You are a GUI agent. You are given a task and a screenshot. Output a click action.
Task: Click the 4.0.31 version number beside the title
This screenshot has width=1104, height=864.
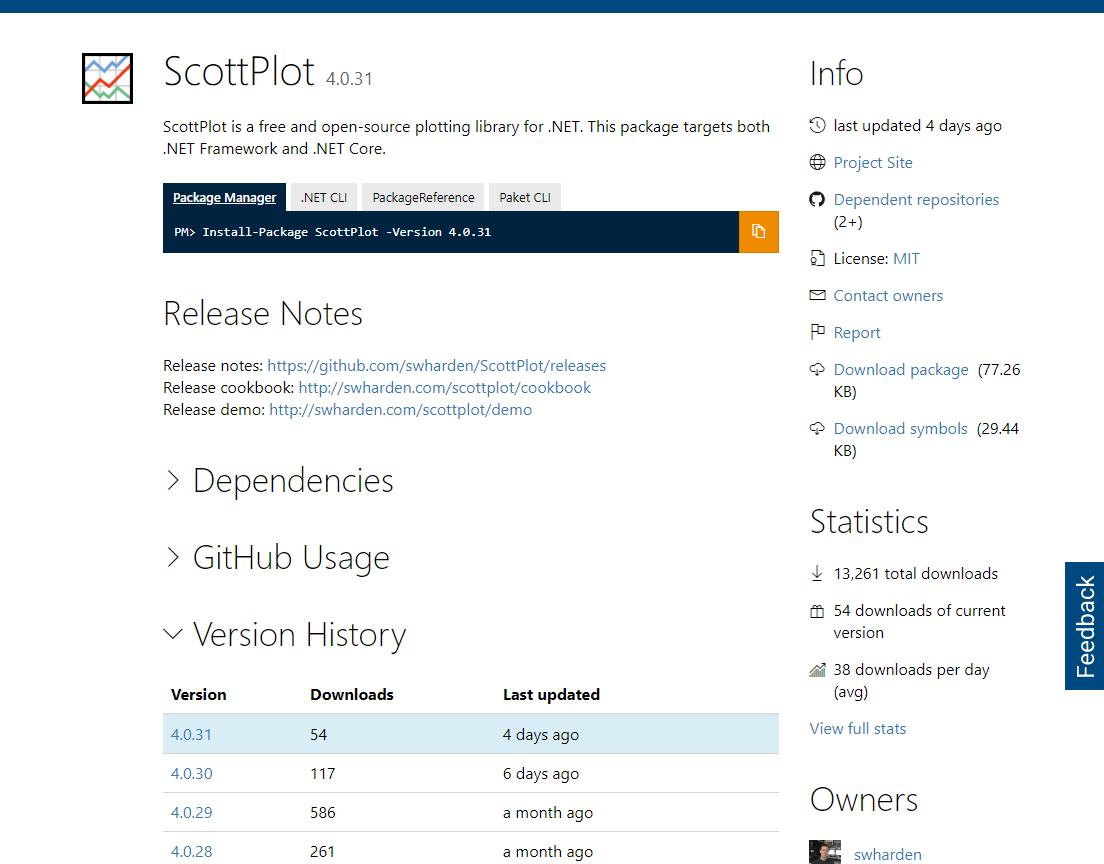coord(349,79)
